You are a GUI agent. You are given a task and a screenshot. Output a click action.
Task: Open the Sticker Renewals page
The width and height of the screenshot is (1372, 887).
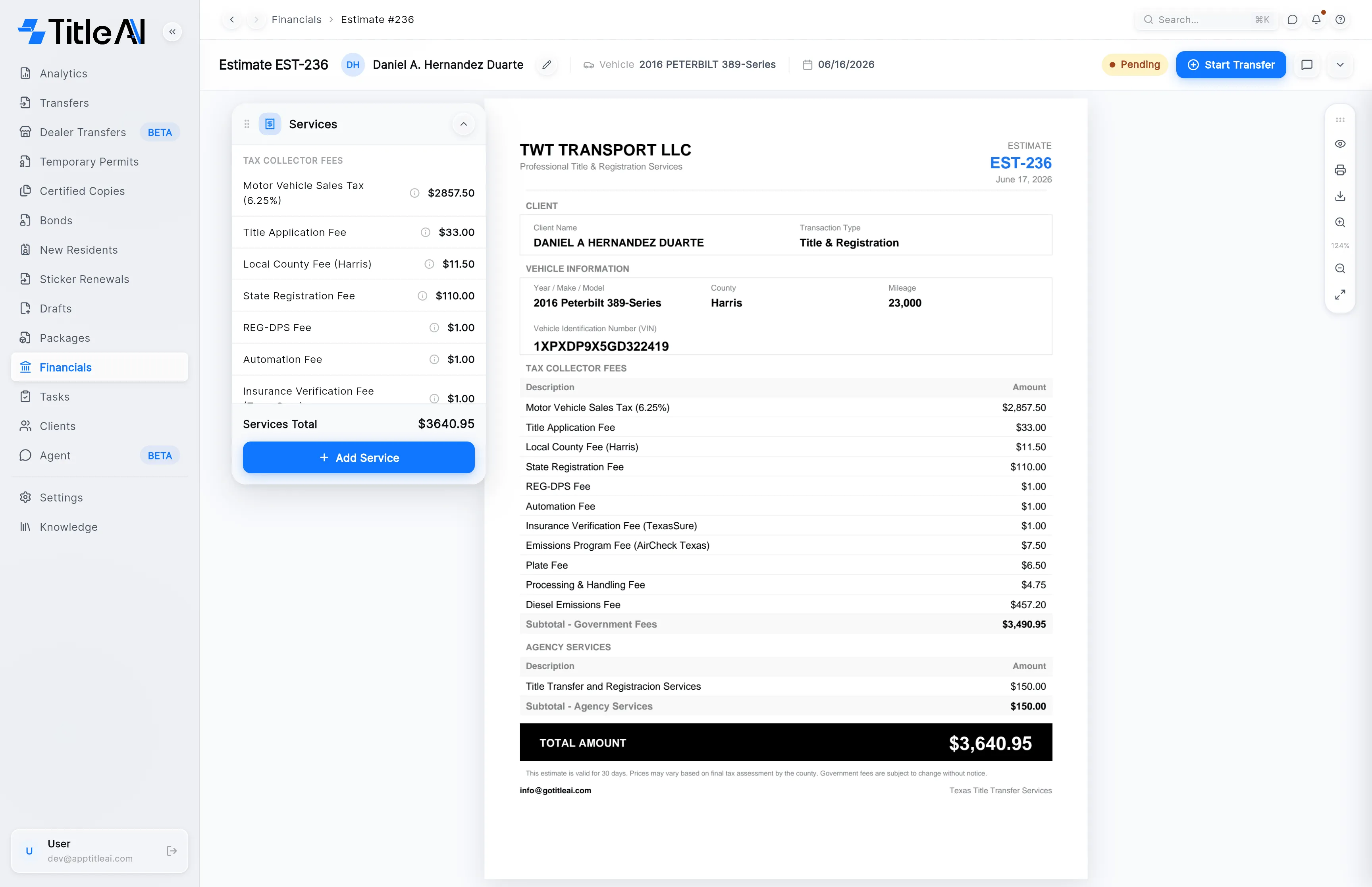(x=100, y=280)
